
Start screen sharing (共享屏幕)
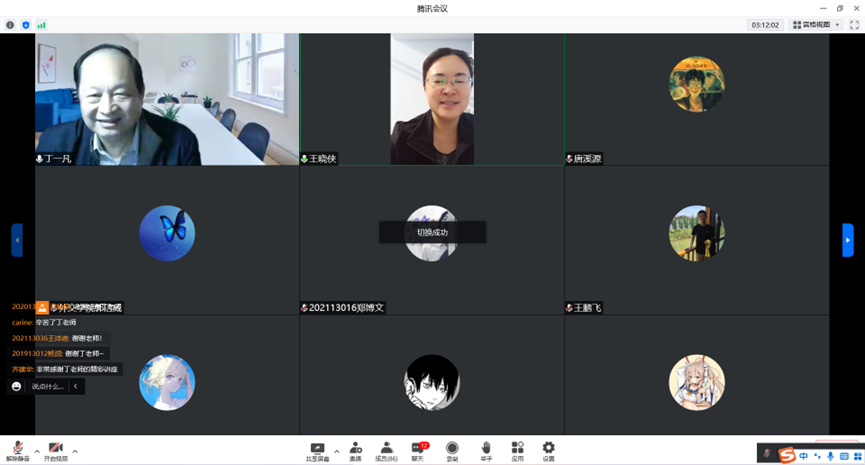(x=318, y=450)
